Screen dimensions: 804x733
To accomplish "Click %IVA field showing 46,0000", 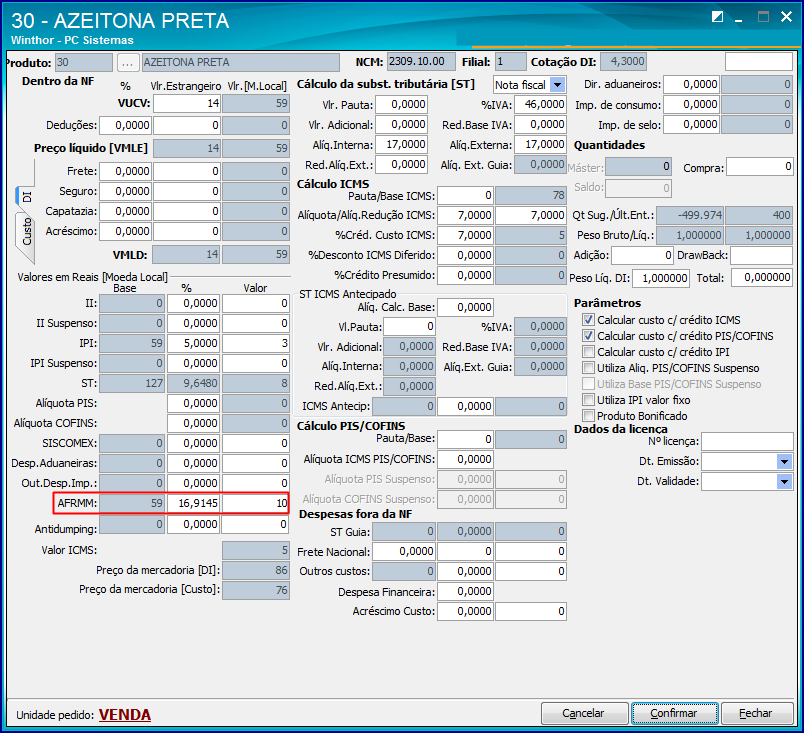I will [x=540, y=105].
